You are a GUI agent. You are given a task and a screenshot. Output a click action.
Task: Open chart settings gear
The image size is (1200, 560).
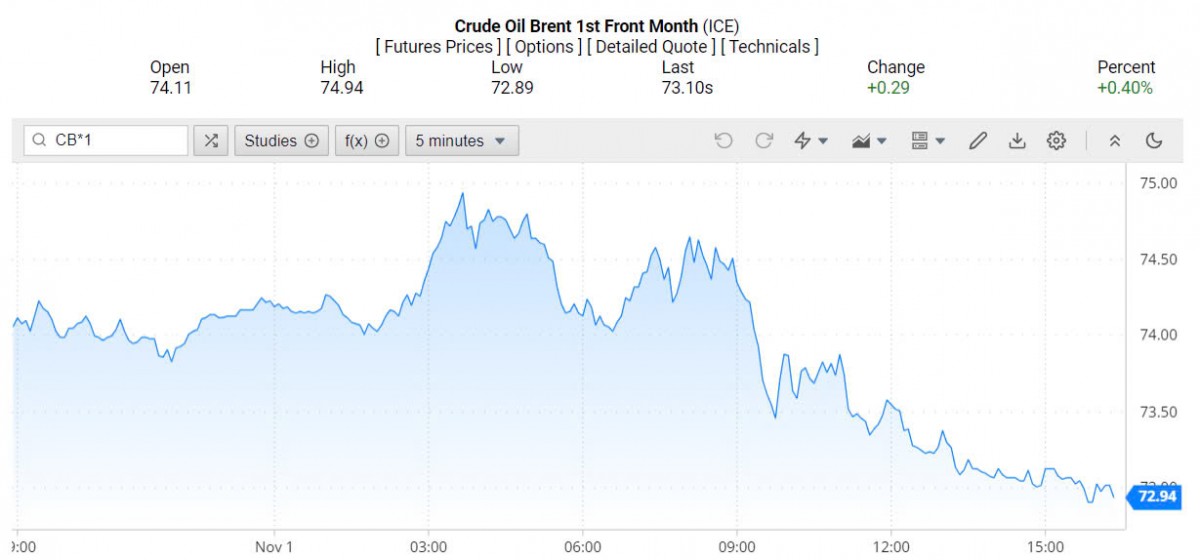[1056, 141]
